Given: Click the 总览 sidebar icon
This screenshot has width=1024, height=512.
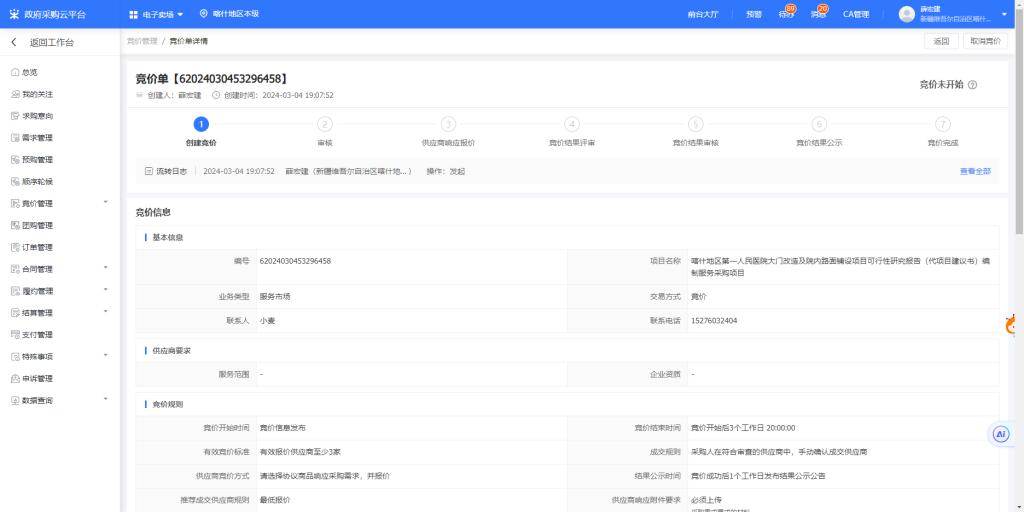Looking at the screenshot, I should click(15, 72).
